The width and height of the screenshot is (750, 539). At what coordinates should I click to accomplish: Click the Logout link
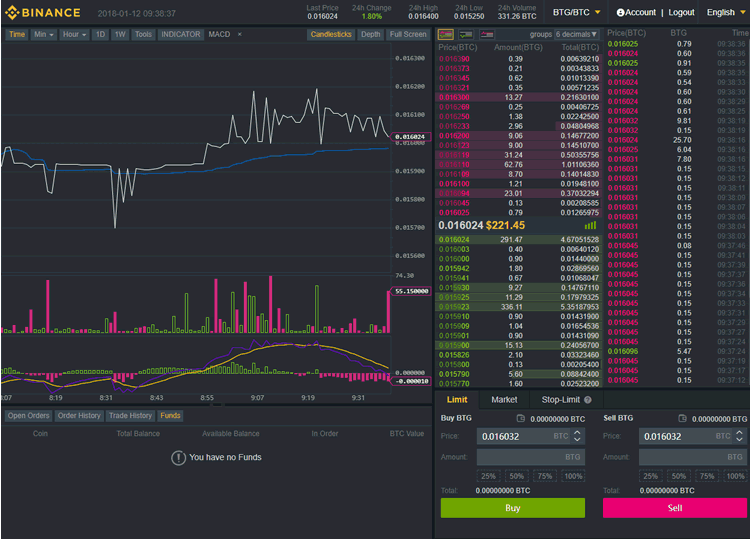[x=681, y=12]
